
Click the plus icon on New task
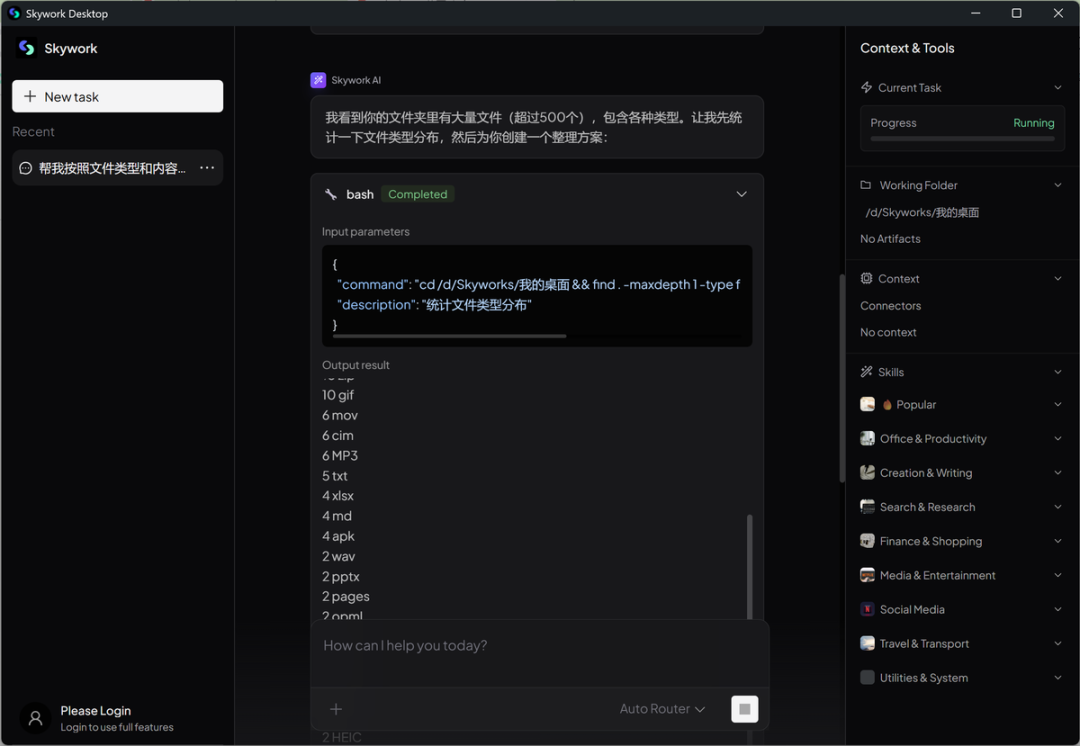click(30, 96)
